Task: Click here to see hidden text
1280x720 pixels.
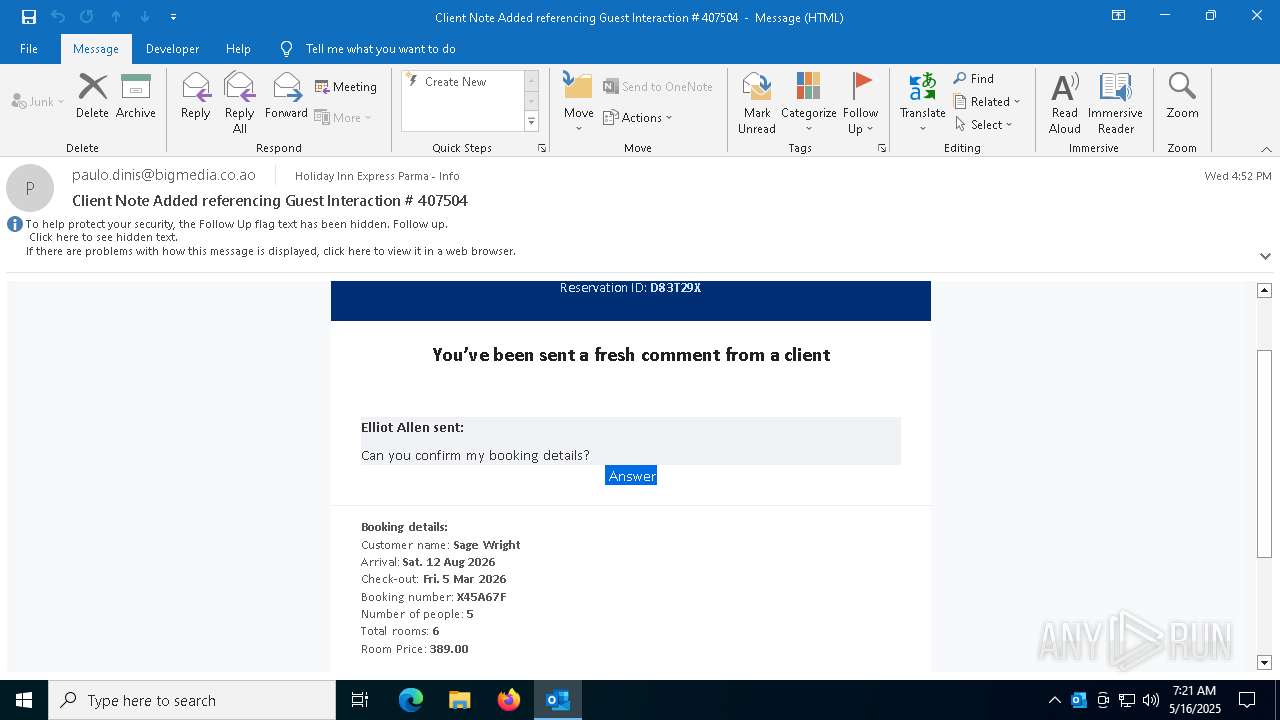Action: coord(103,237)
